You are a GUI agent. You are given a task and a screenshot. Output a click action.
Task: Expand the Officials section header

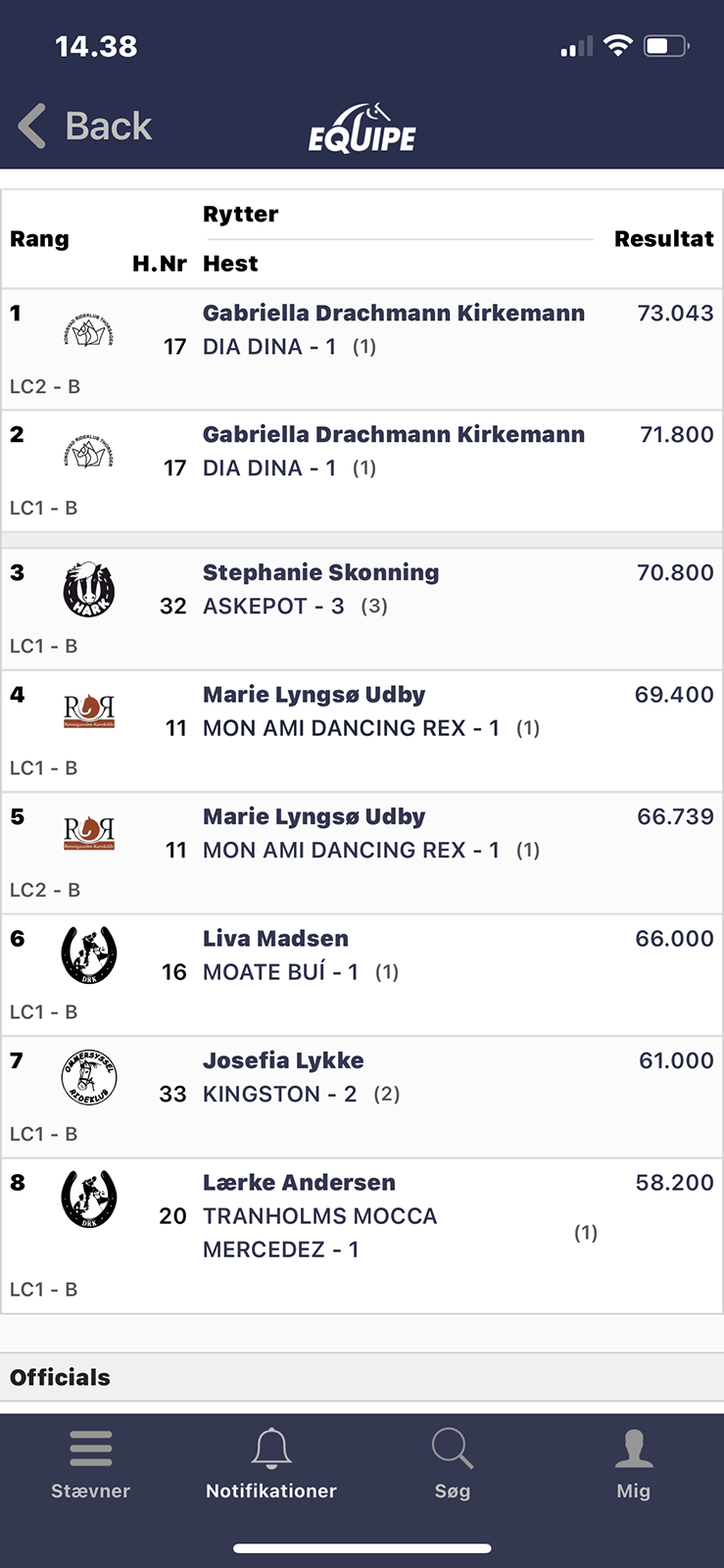coord(61,1377)
